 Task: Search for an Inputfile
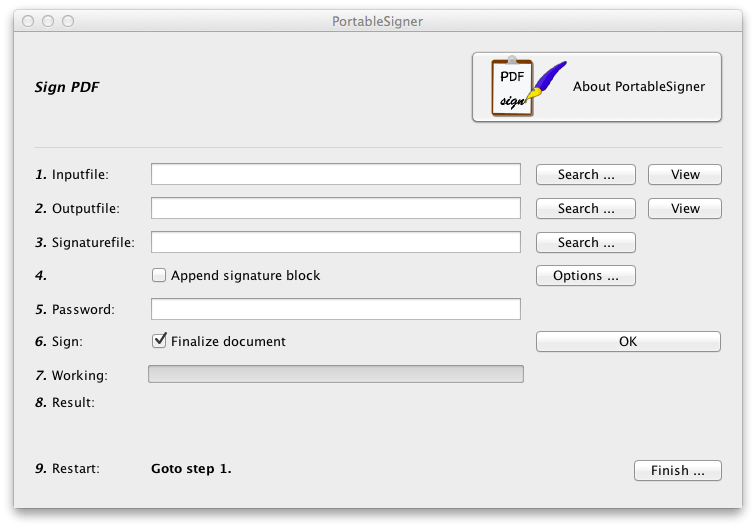586,175
